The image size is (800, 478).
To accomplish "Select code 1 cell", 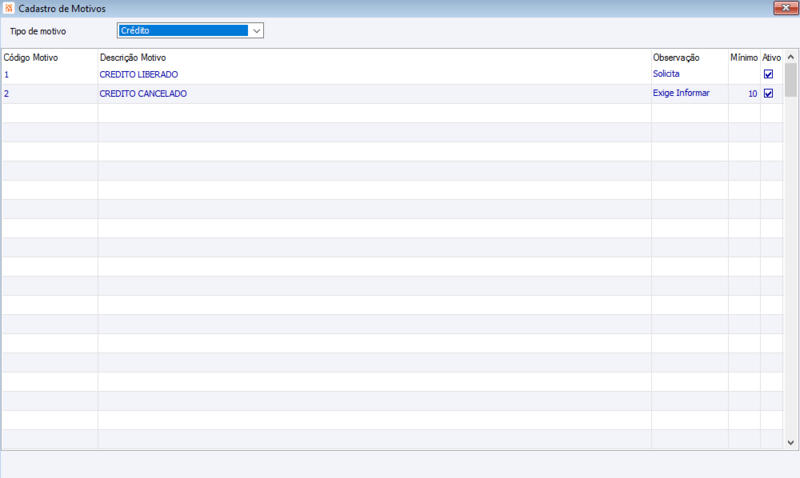I will coord(50,74).
